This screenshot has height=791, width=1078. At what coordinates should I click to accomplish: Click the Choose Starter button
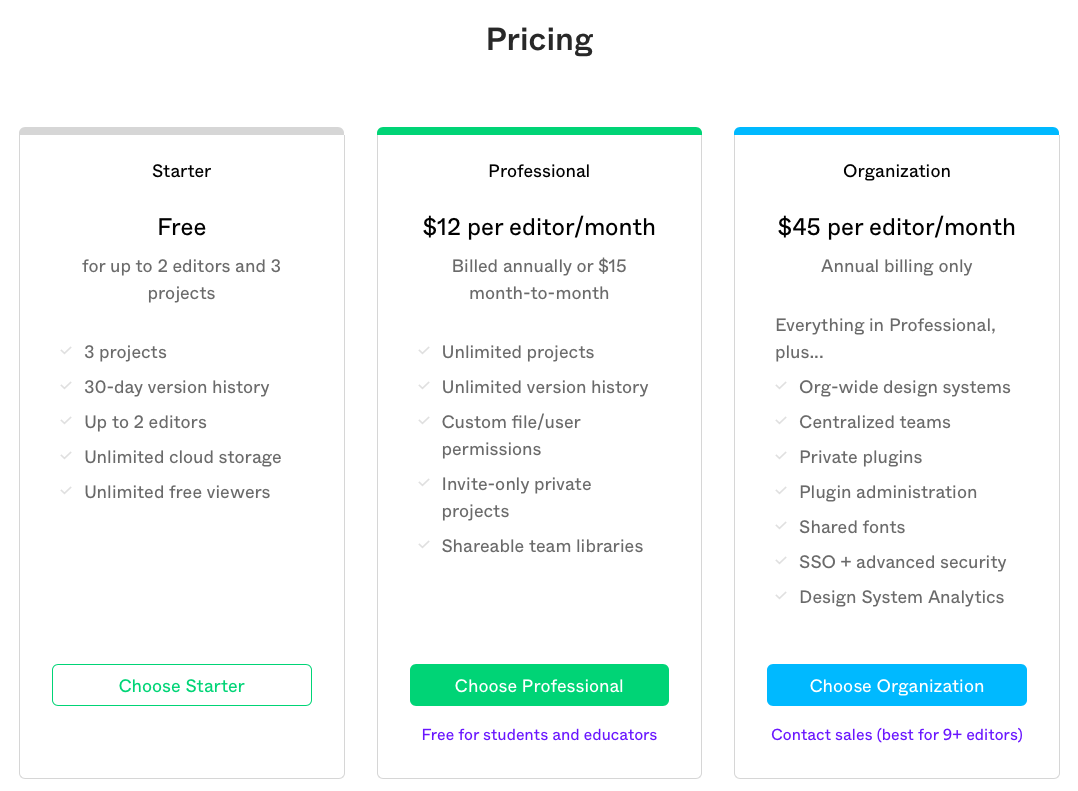[182, 684]
